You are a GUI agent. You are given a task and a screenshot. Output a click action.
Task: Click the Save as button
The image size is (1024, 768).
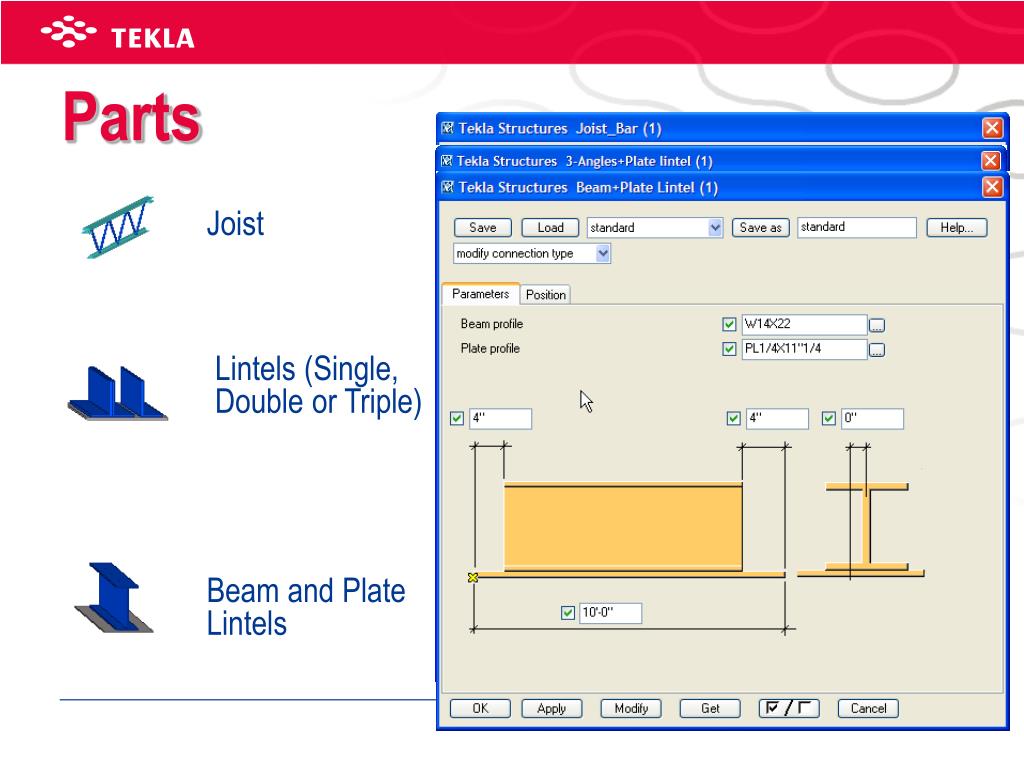point(761,227)
